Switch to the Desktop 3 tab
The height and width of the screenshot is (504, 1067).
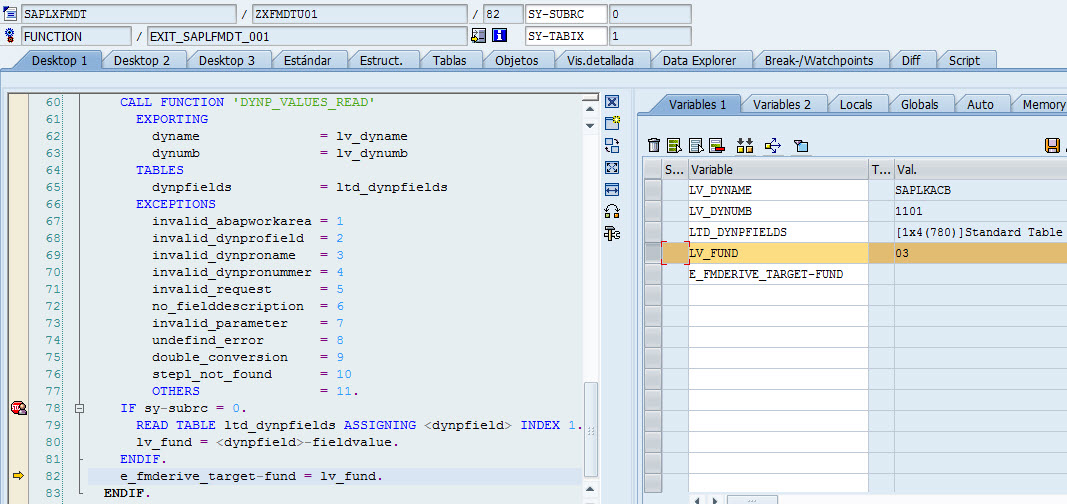[227, 61]
